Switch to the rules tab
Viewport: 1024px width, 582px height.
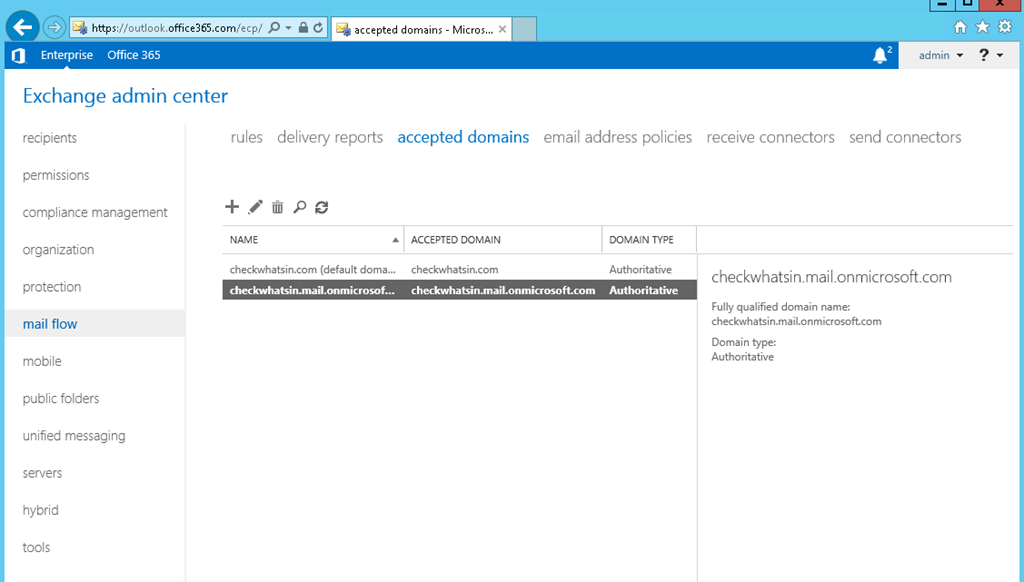pyautogui.click(x=246, y=137)
